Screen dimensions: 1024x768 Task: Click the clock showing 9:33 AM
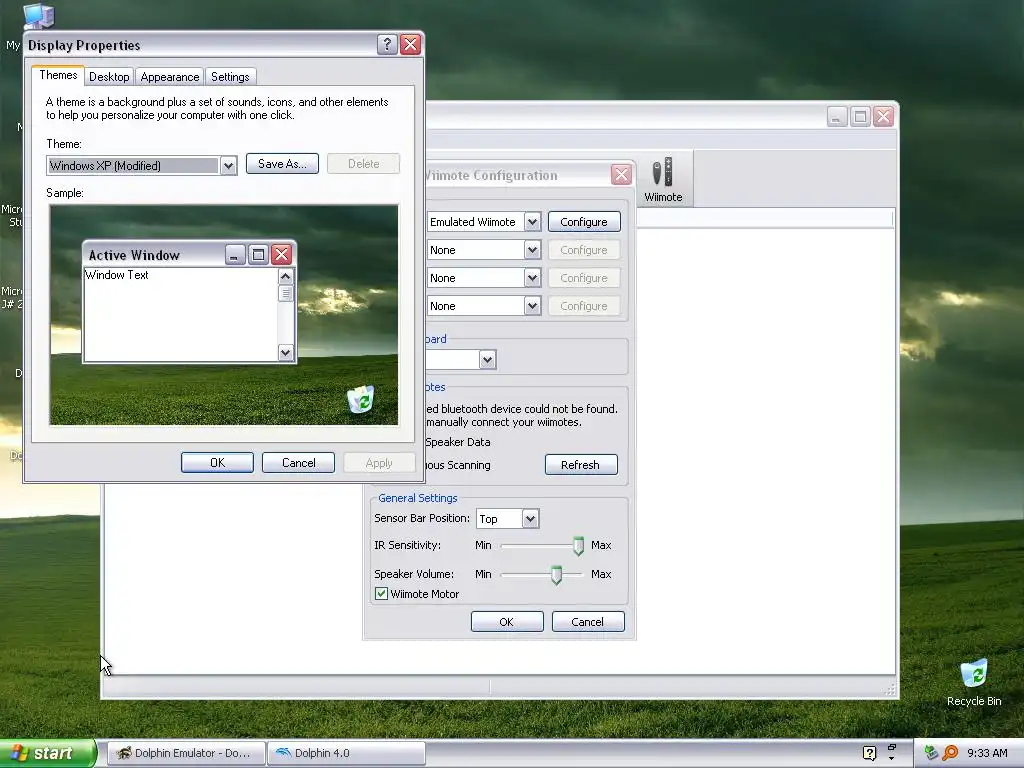(x=987, y=753)
